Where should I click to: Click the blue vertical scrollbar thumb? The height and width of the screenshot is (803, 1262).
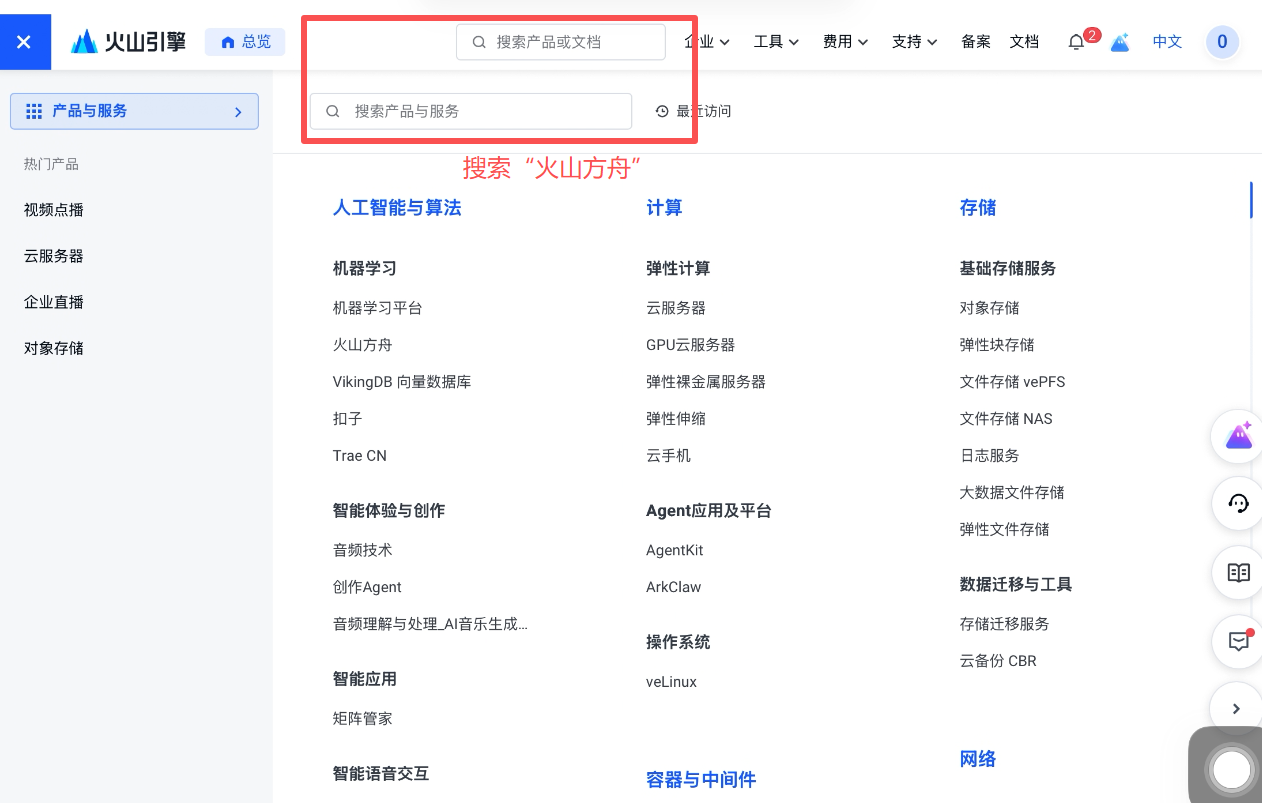[x=1251, y=199]
